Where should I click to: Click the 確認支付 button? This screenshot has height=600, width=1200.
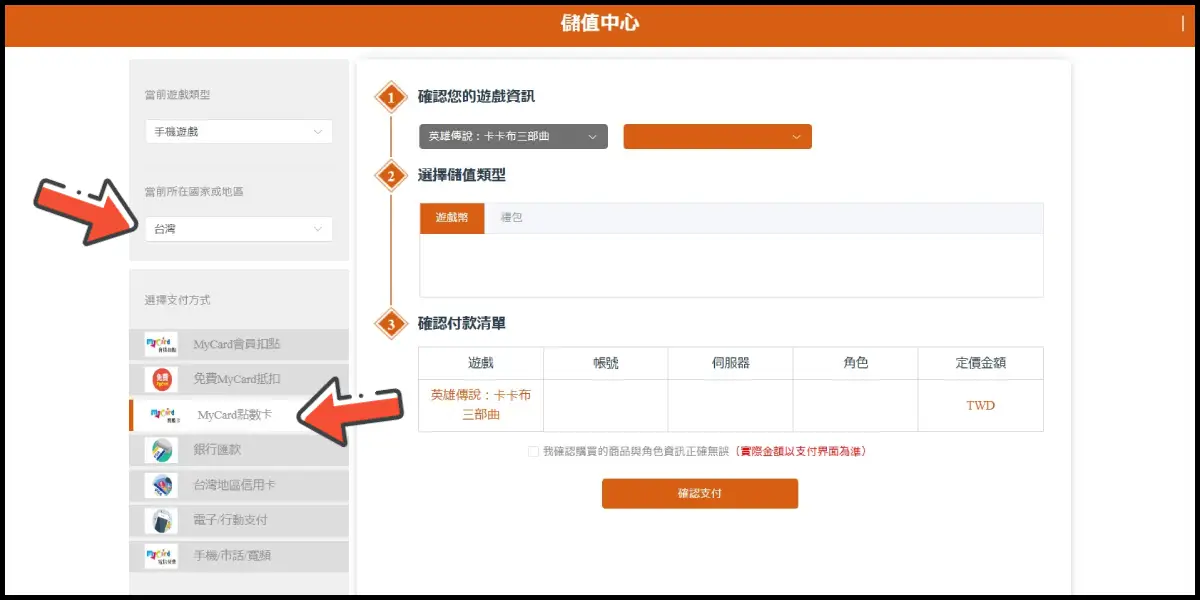(700, 493)
